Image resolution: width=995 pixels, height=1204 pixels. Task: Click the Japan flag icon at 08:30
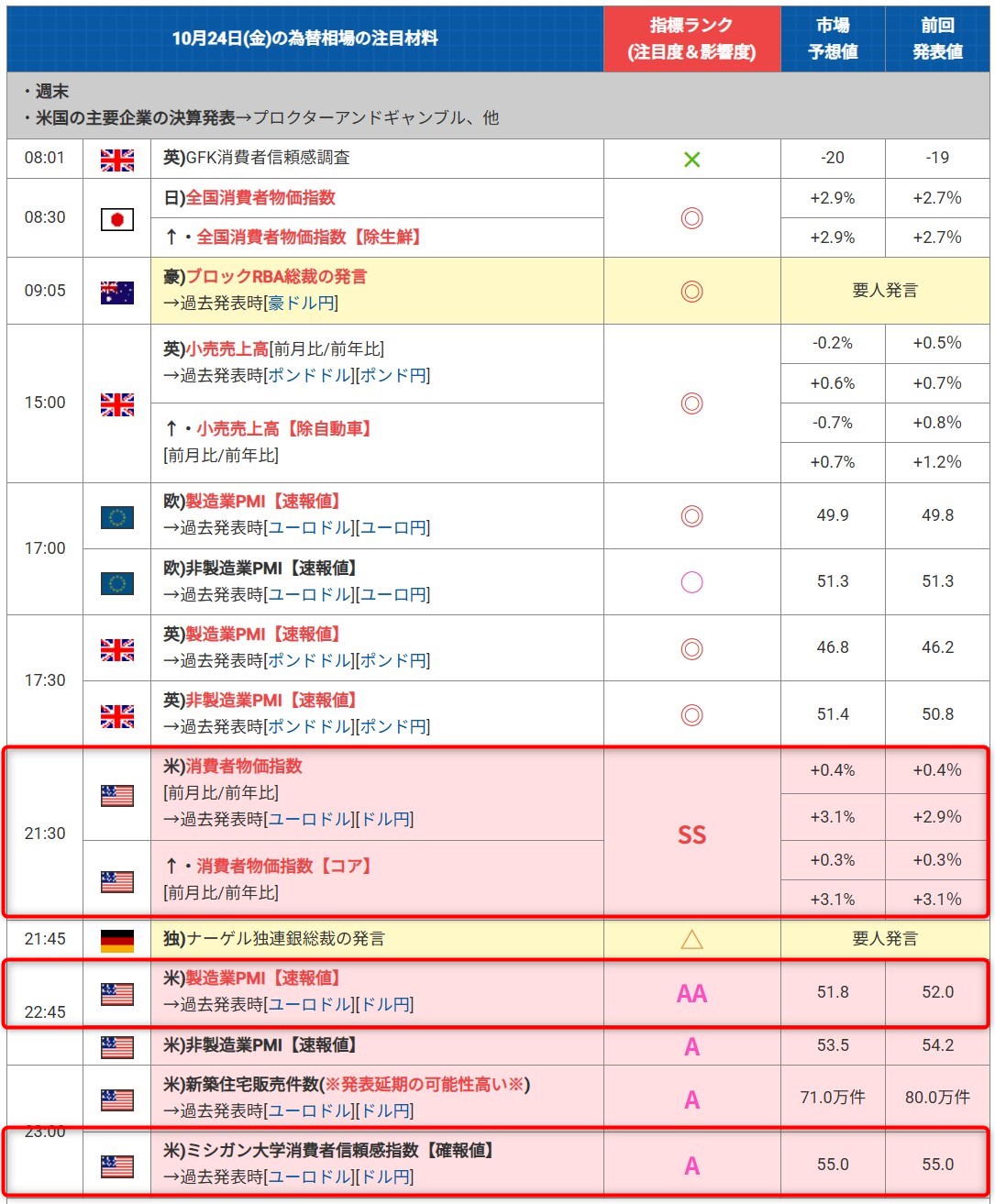tap(116, 219)
